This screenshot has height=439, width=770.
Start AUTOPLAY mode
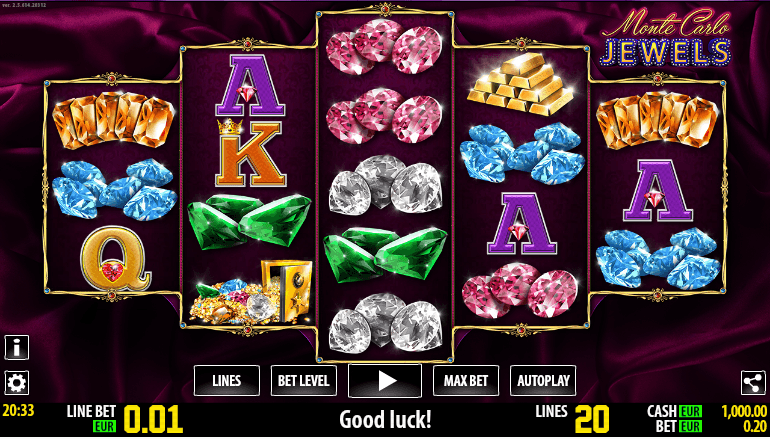point(543,381)
